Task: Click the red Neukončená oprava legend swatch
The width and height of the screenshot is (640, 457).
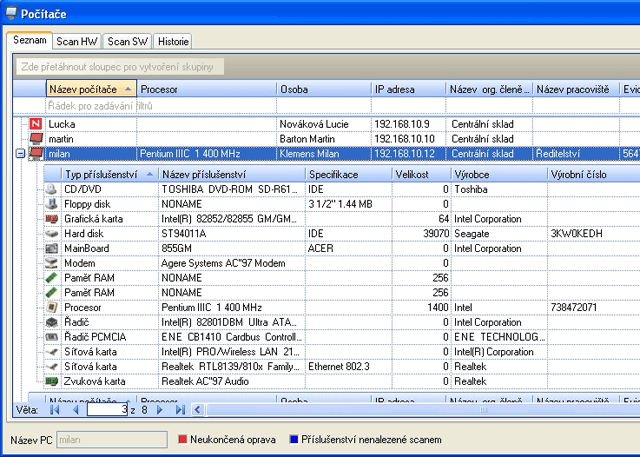Action: pos(182,439)
